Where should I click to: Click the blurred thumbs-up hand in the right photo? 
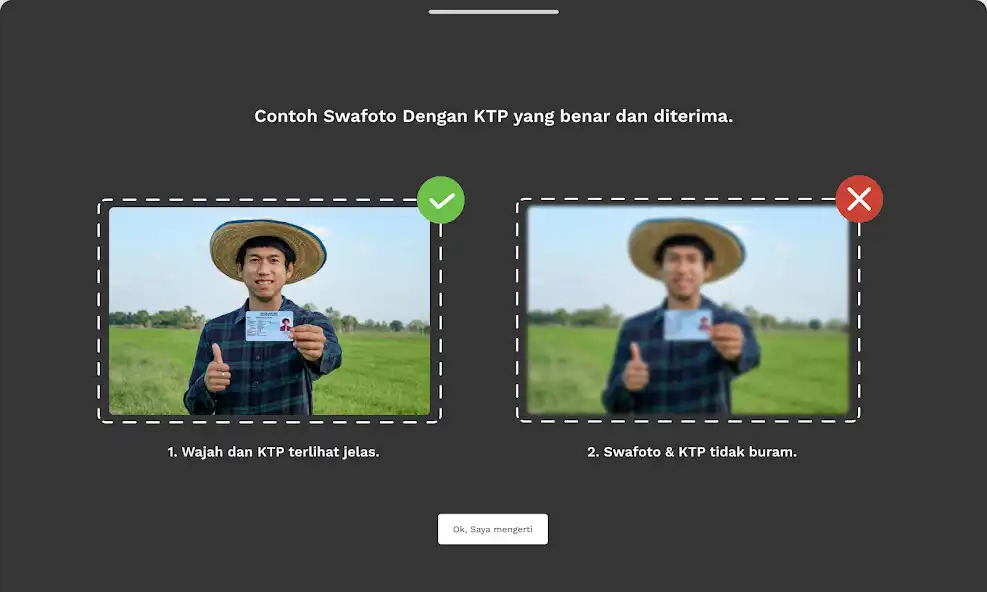(636, 369)
